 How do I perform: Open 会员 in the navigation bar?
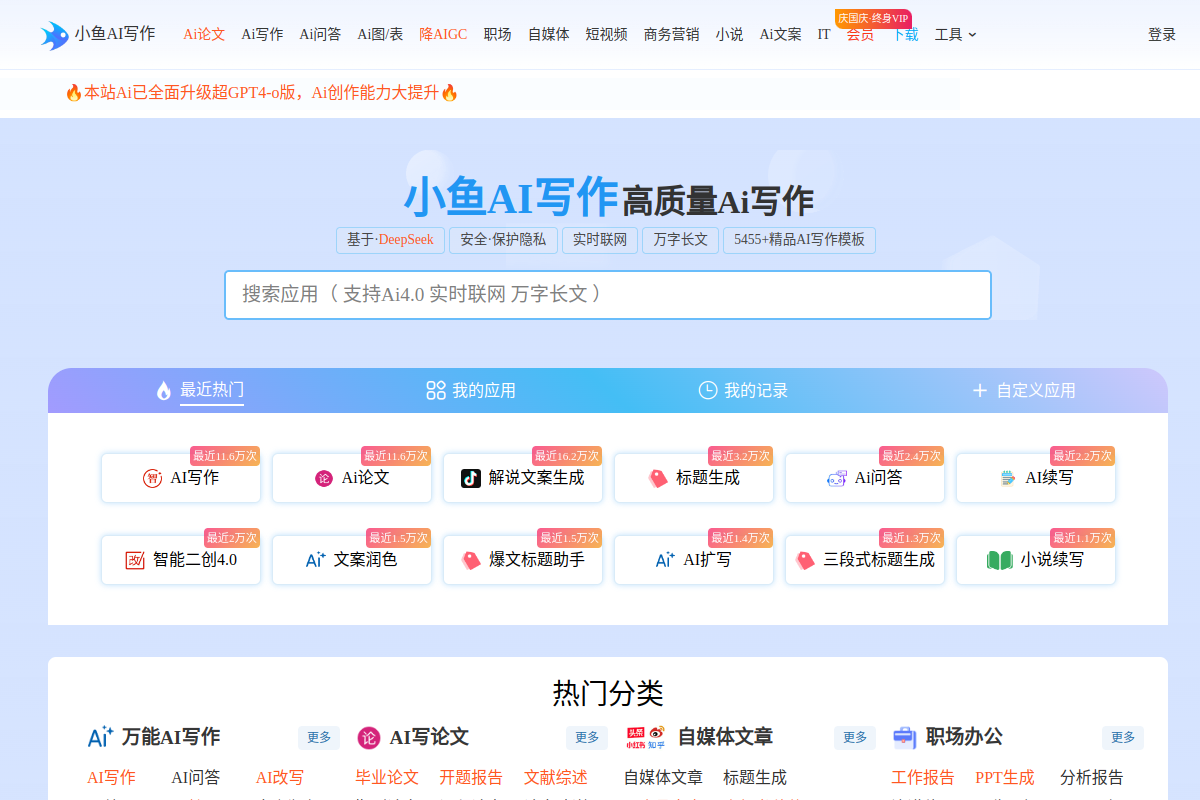[860, 35]
